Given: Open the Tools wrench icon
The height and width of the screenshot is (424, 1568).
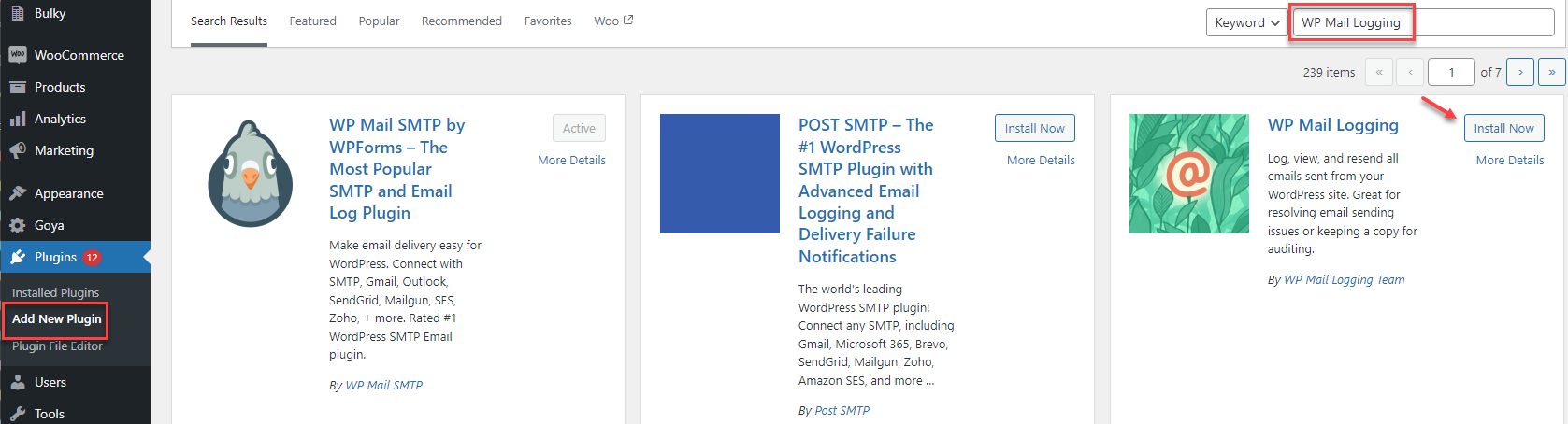Looking at the screenshot, I should coord(18,414).
